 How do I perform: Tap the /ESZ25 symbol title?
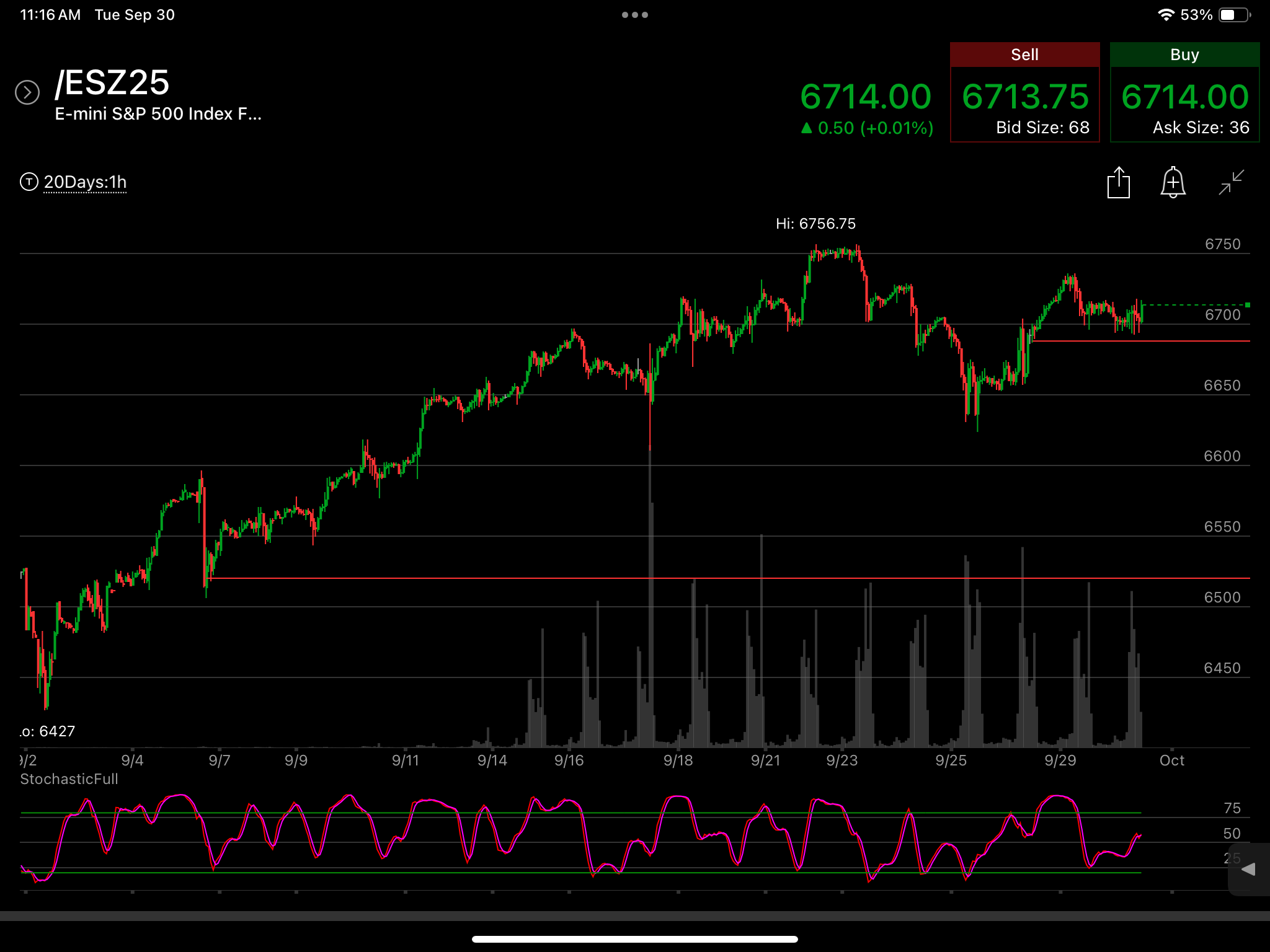click(x=112, y=82)
